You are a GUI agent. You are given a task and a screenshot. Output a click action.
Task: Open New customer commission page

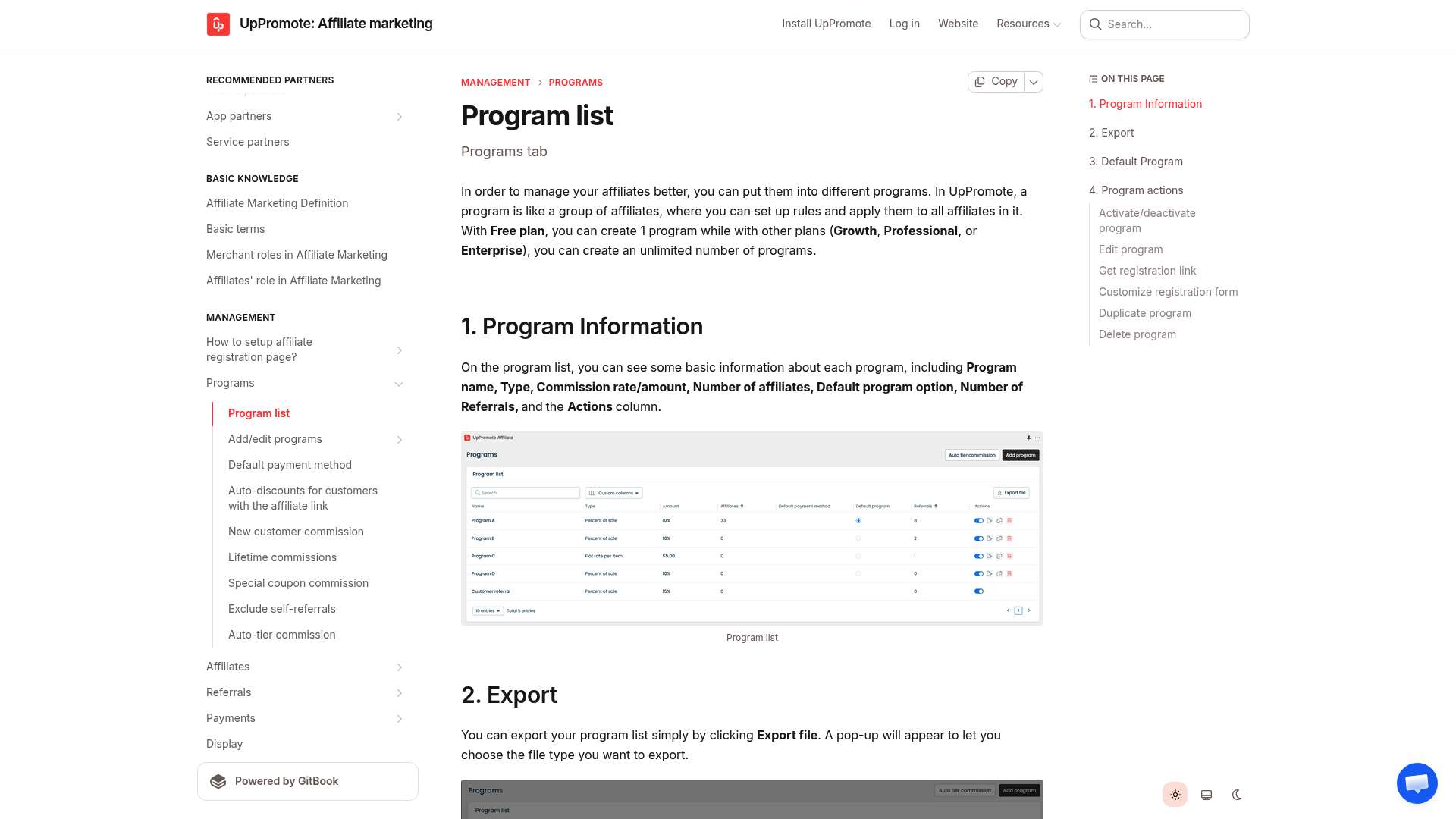coord(296,532)
